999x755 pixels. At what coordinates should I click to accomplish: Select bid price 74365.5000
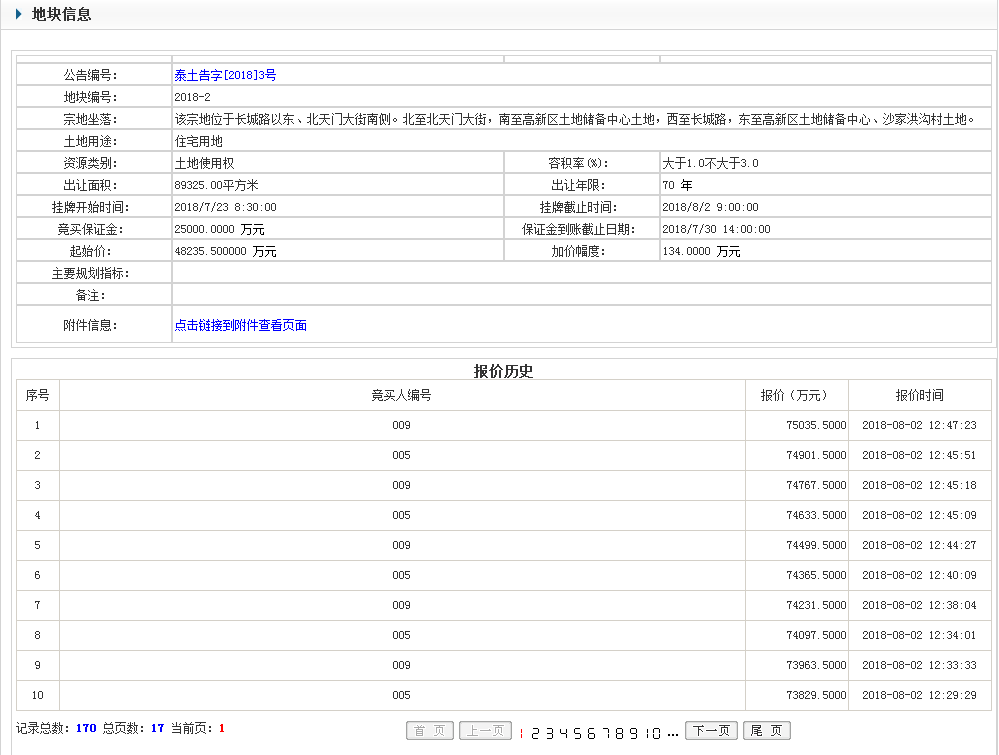[816, 575]
